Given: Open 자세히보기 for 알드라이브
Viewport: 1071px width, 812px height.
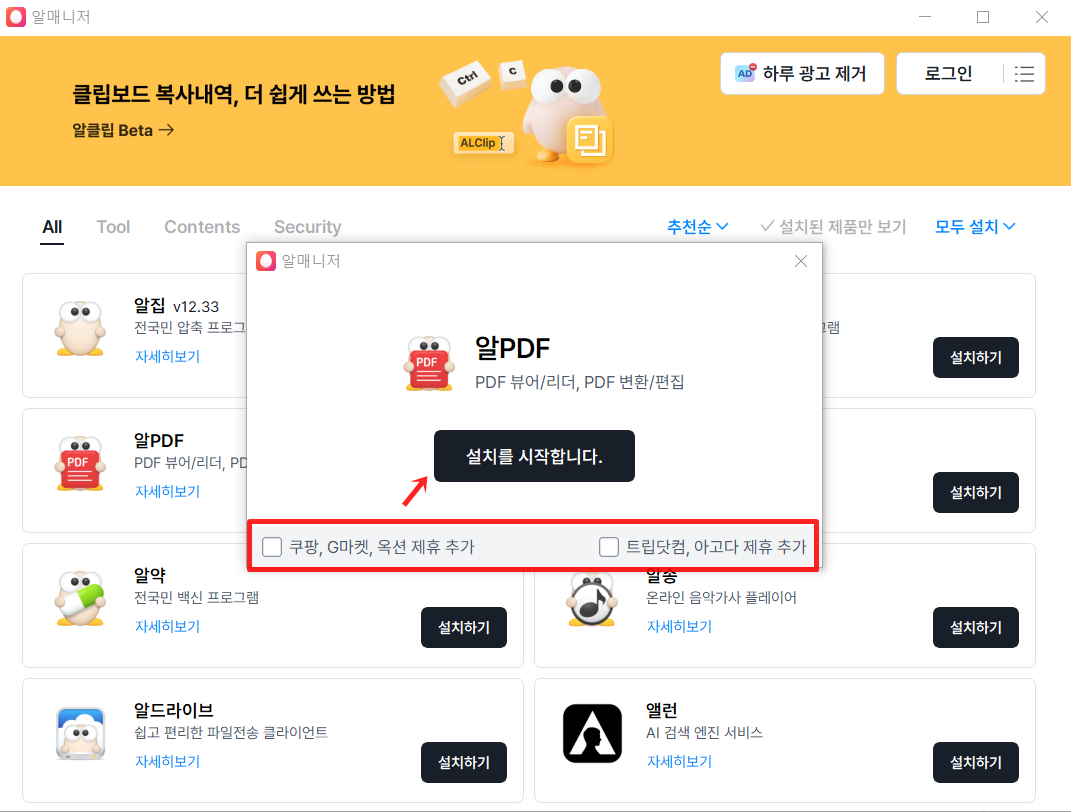Looking at the screenshot, I should [167, 761].
